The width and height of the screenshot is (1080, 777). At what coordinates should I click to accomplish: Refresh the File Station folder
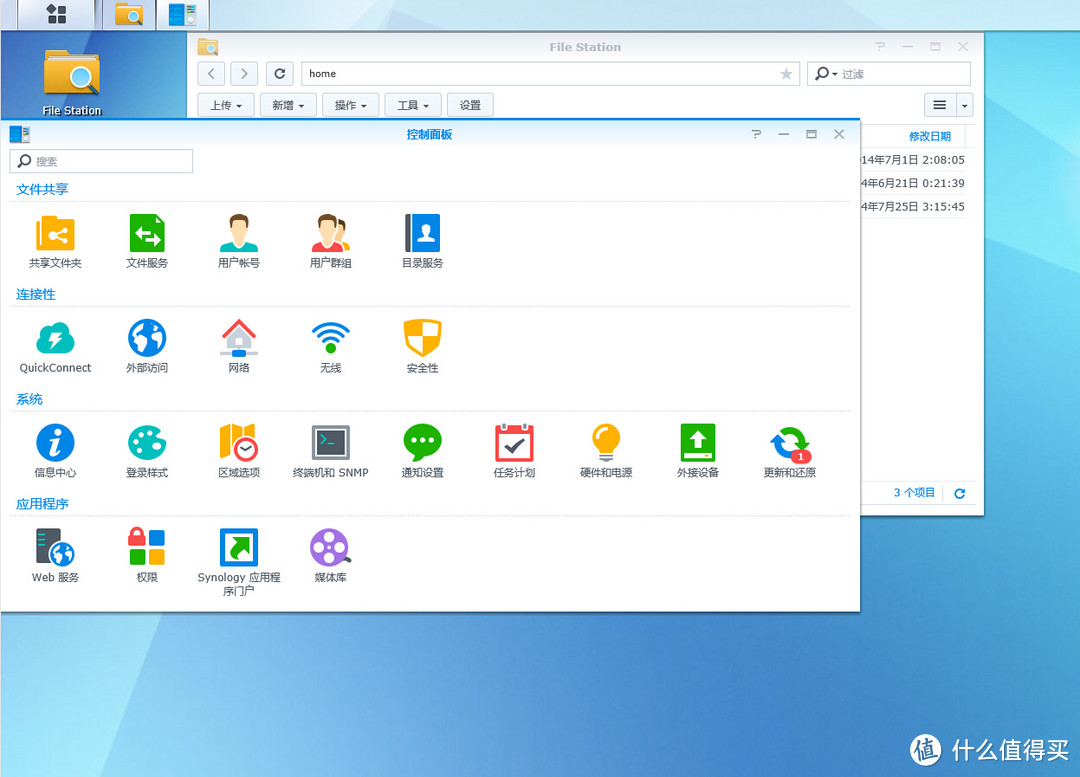click(x=280, y=74)
